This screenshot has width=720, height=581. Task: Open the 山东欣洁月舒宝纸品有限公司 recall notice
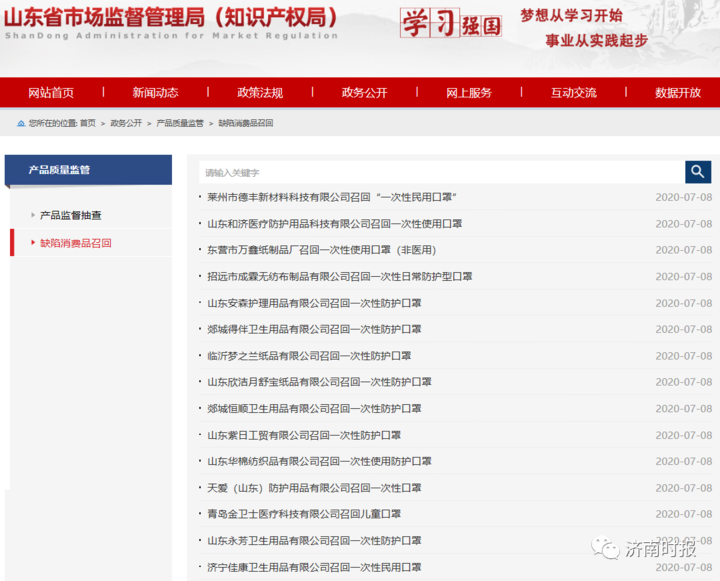click(x=319, y=382)
